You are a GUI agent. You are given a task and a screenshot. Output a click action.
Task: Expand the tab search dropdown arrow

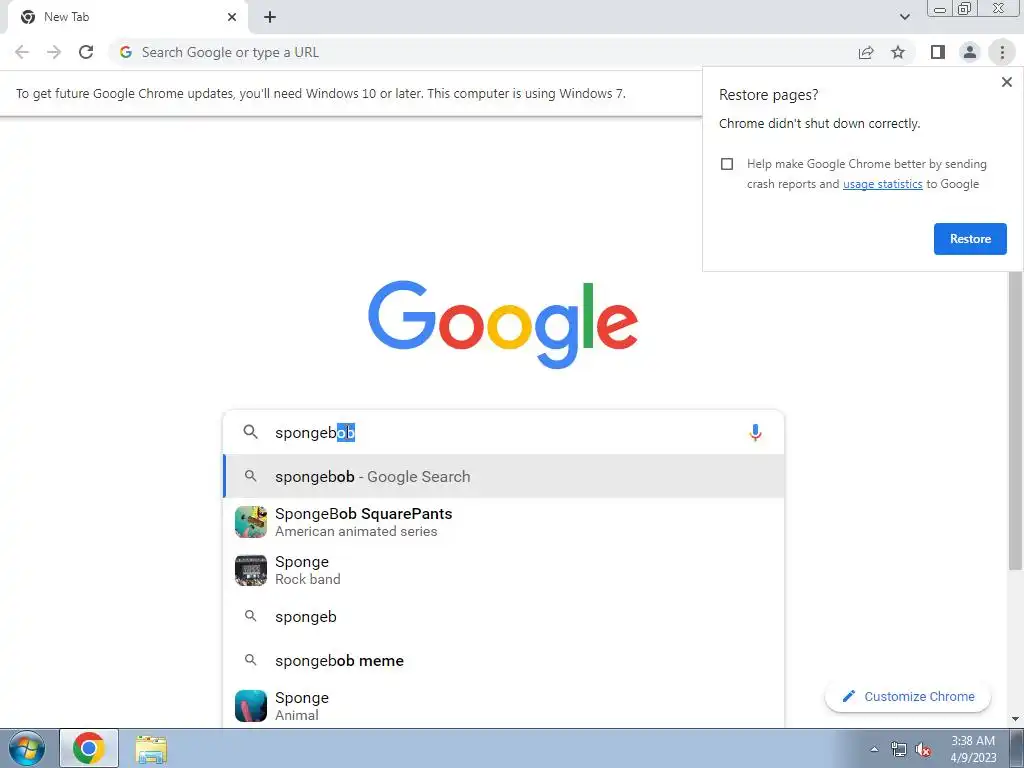[x=904, y=17]
